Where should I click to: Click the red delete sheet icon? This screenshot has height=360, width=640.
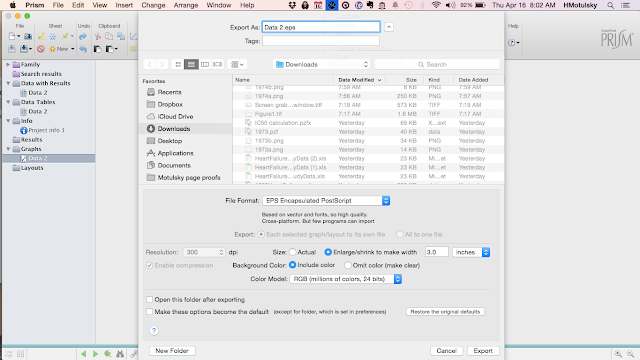click(x=41, y=49)
